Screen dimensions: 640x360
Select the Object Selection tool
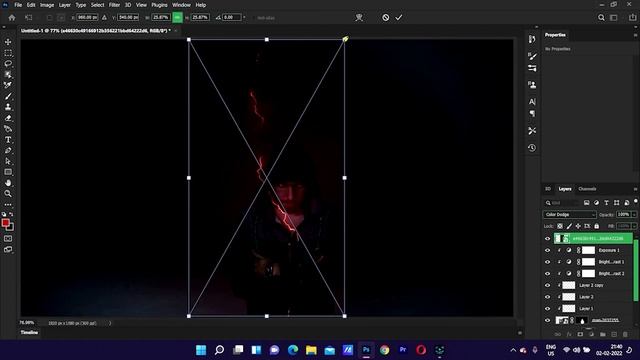[x=8, y=75]
